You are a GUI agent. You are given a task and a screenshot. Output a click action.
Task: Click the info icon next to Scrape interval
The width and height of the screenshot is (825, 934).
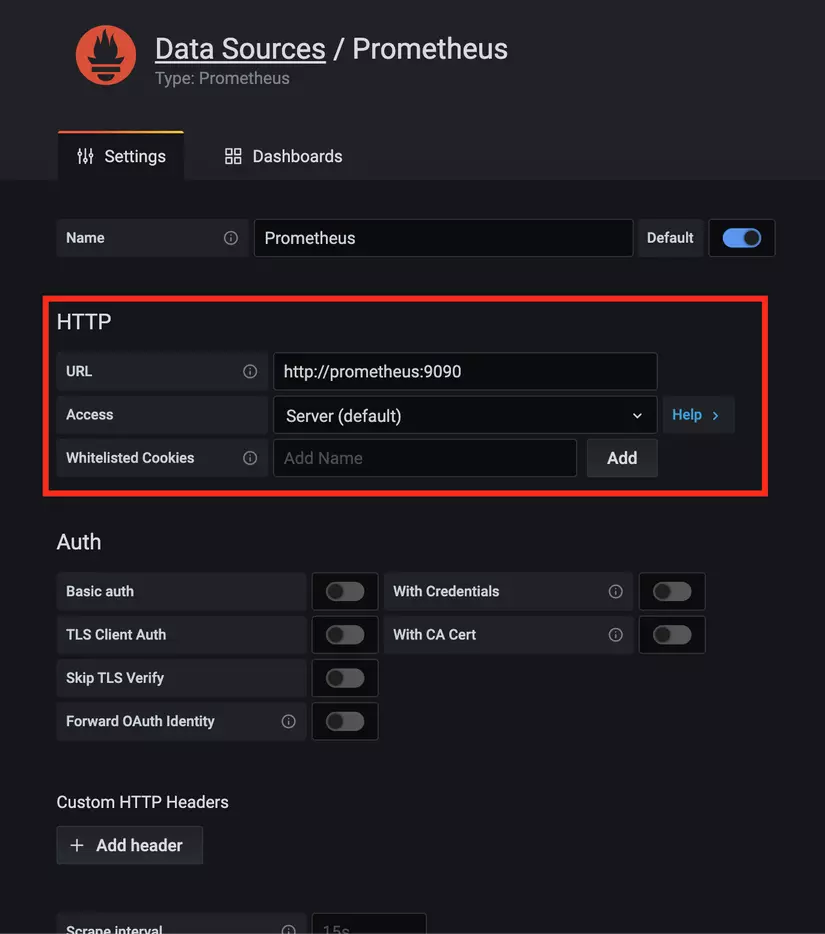[x=288, y=929]
